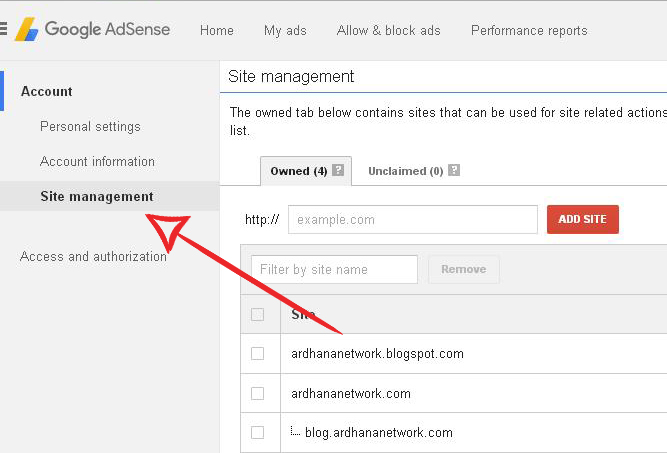Open Personal settings in sidebar
The height and width of the screenshot is (453, 667).
click(90, 126)
